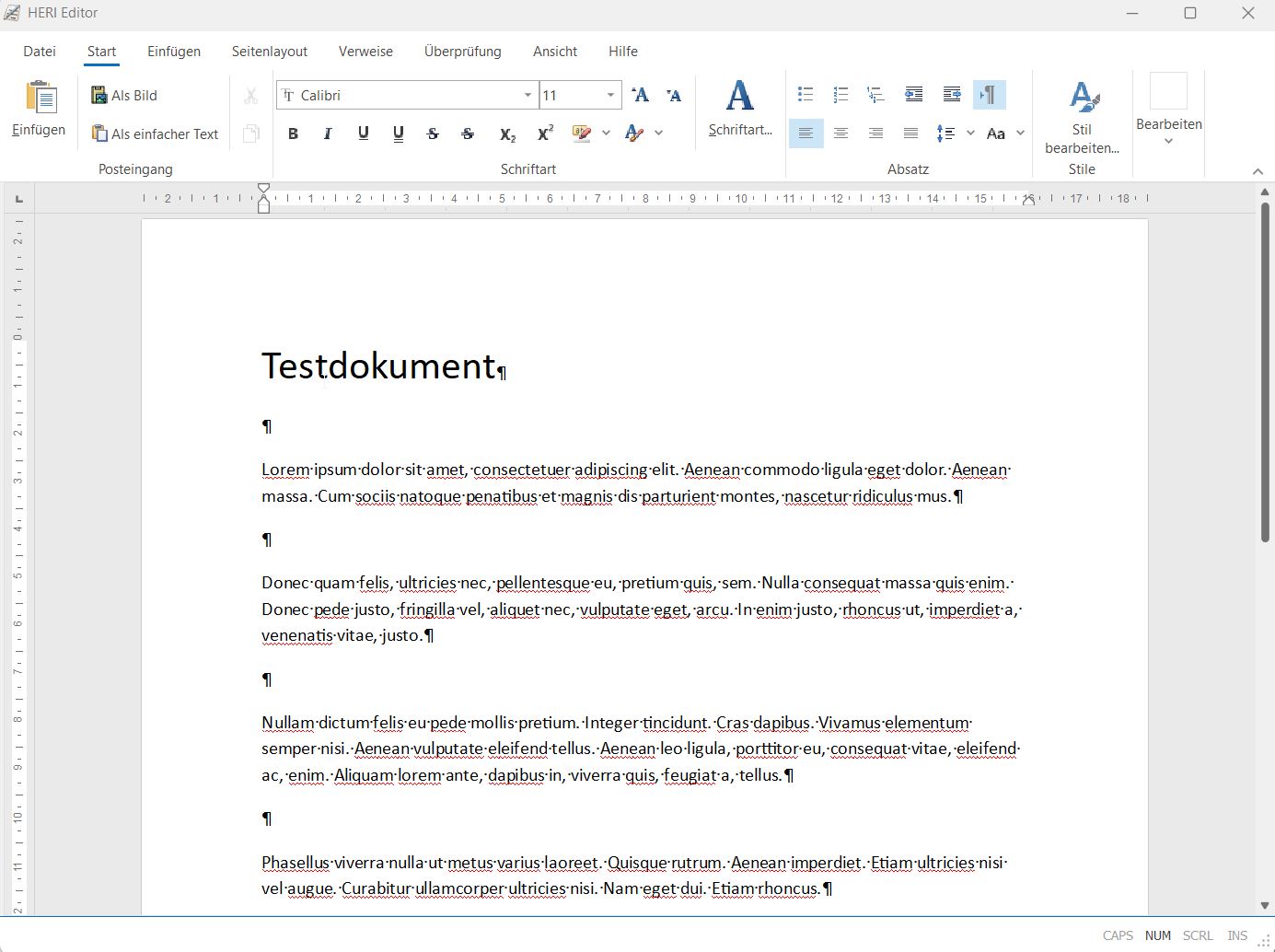1275x952 pixels.
Task: Toggle bold formatting
Action: (293, 134)
